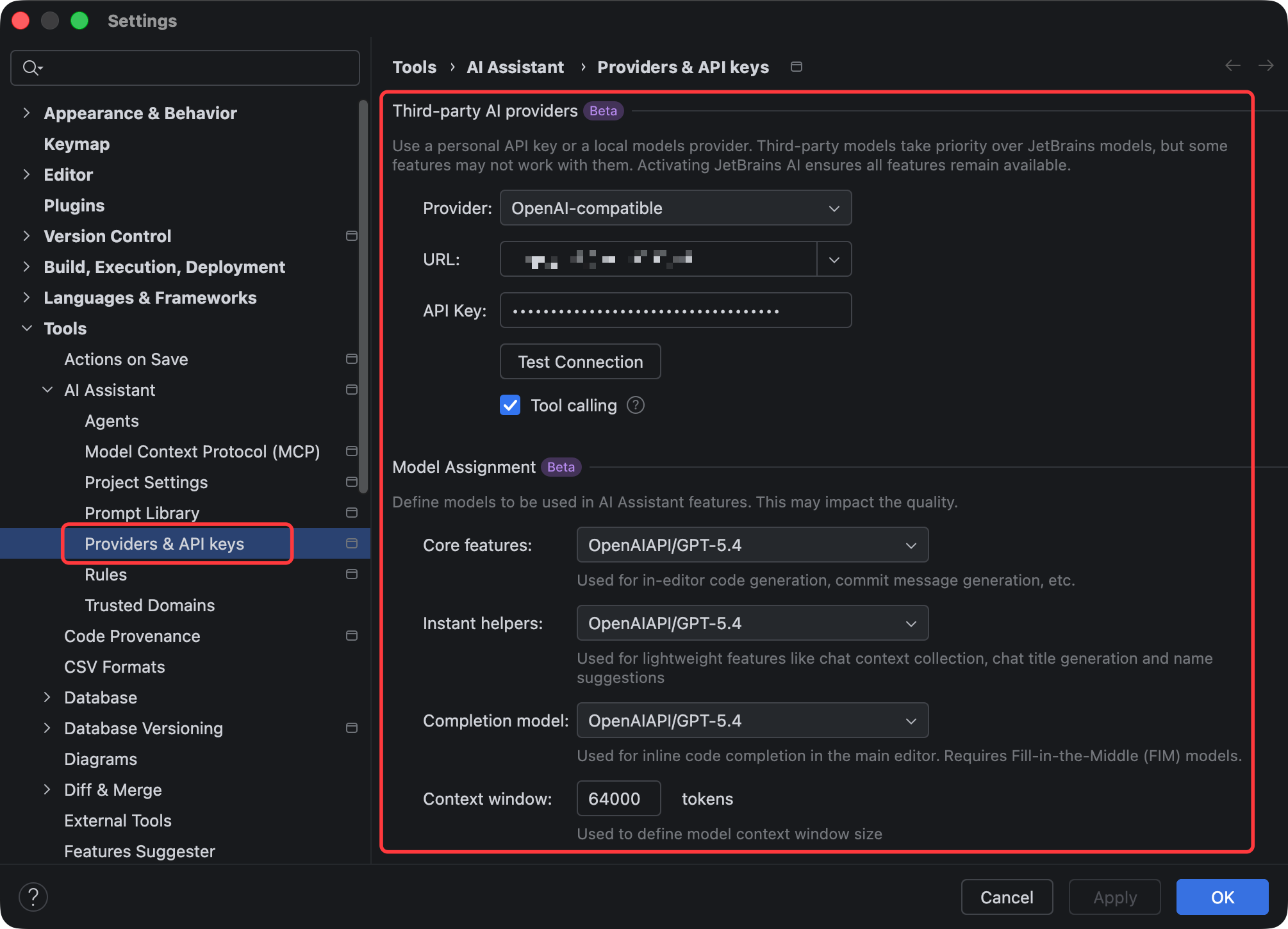The image size is (1288, 929).
Task: Click the settings sidebar scrollbar
Action: [x=363, y=295]
